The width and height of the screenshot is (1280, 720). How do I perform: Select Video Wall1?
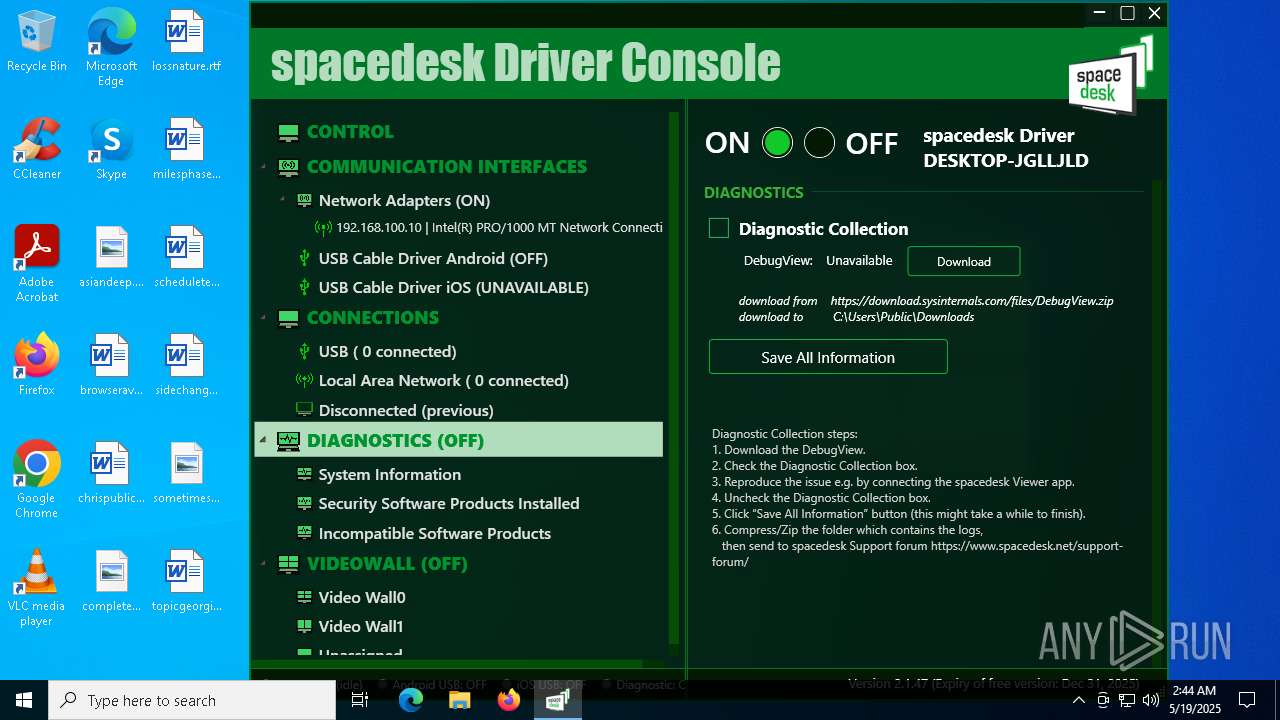[361, 627]
